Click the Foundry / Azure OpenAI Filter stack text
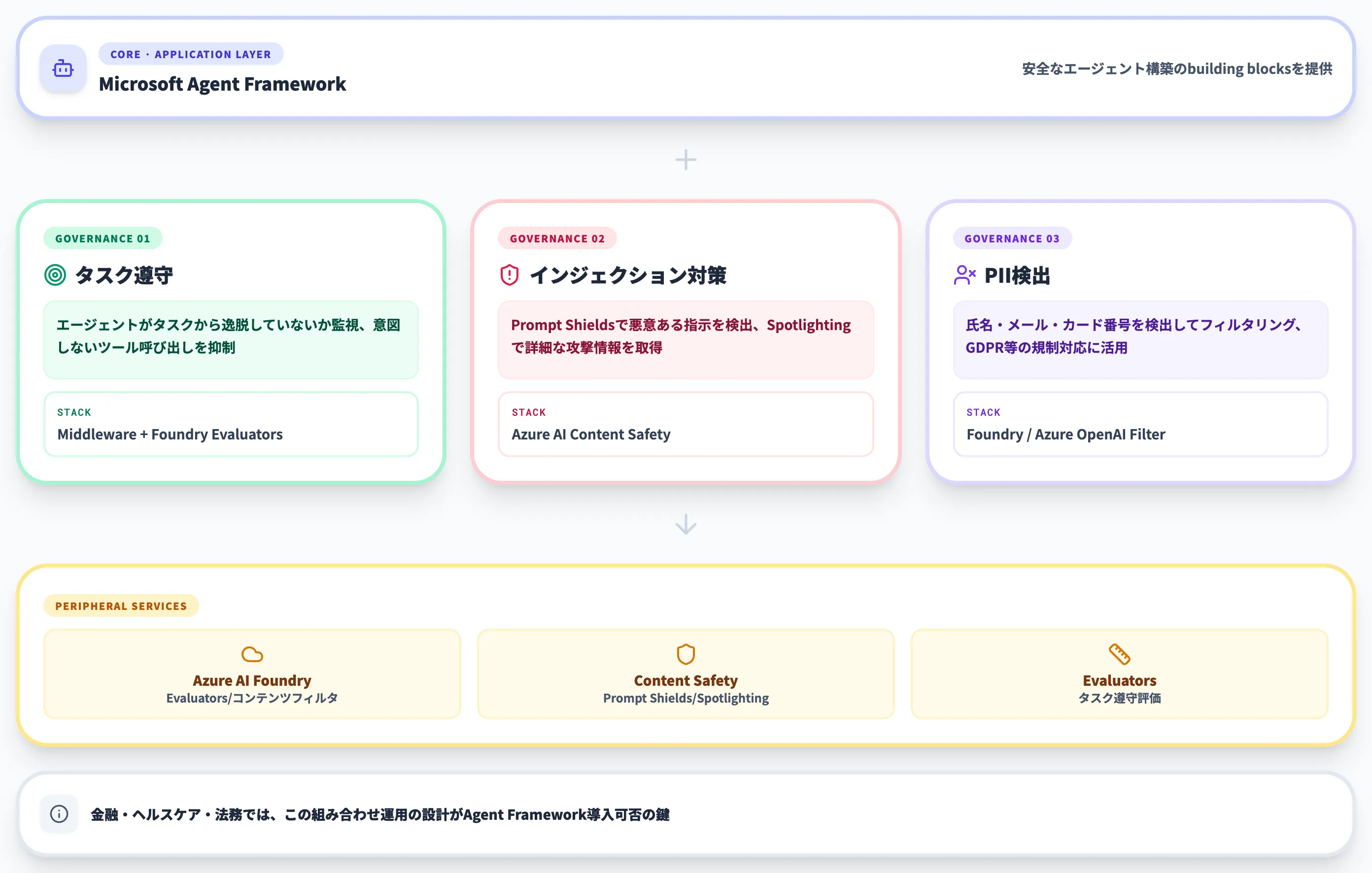The width and height of the screenshot is (1372, 873). [x=1065, y=434]
